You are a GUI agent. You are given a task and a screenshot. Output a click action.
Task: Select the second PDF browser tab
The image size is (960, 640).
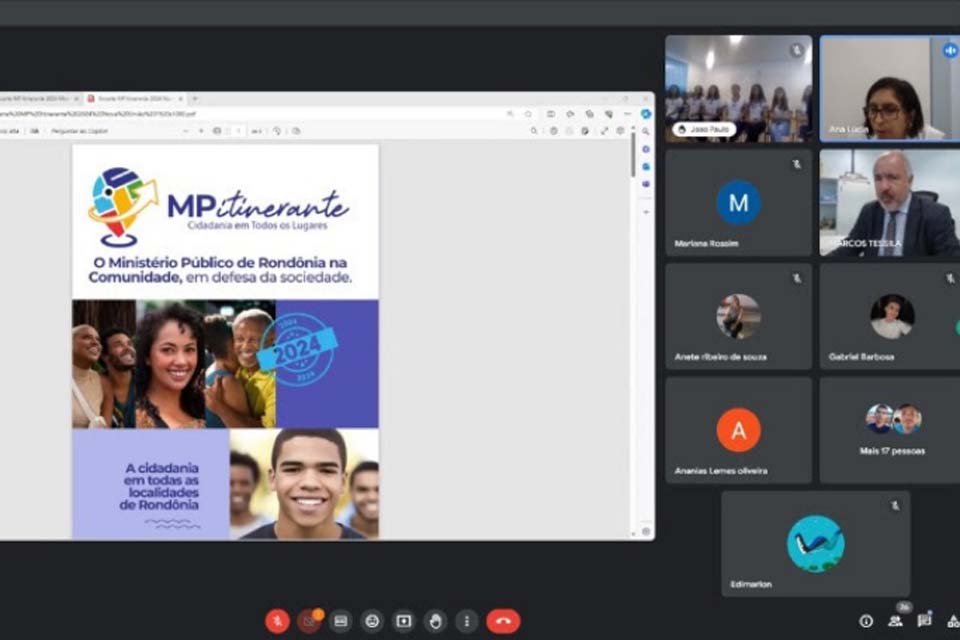[x=134, y=99]
